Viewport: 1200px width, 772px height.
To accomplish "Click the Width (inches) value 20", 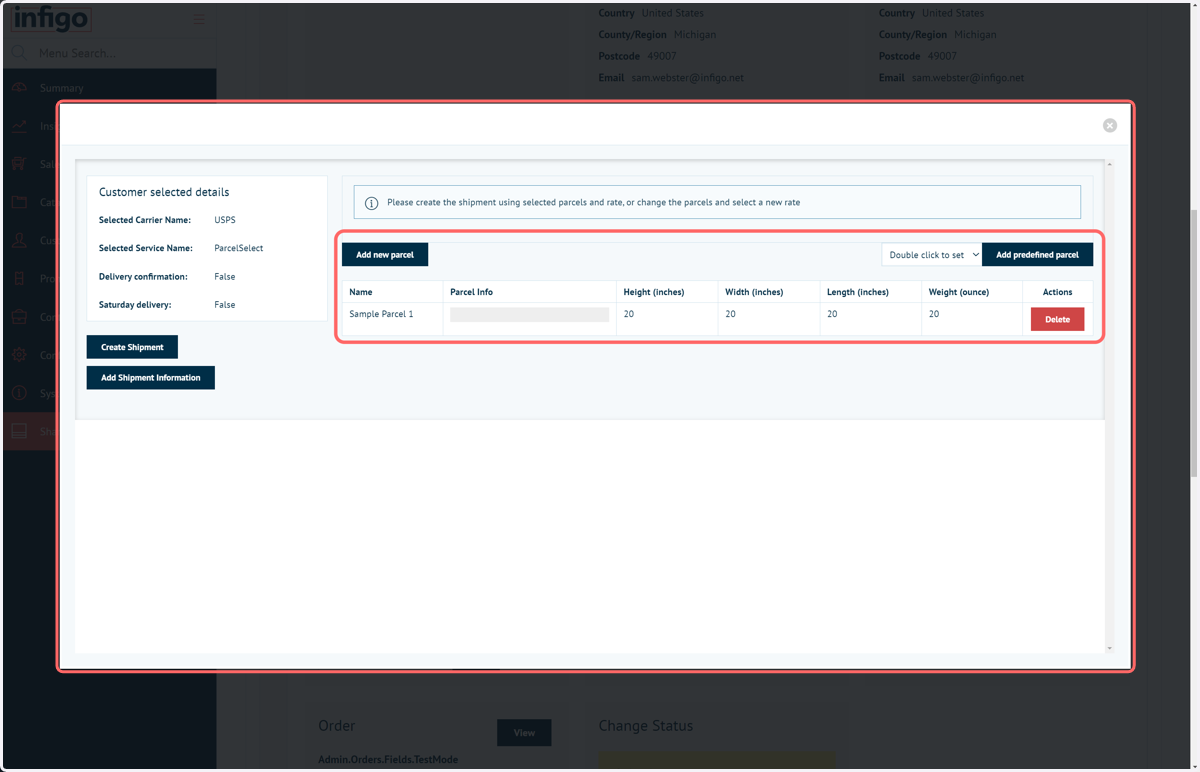I will pyautogui.click(x=731, y=314).
